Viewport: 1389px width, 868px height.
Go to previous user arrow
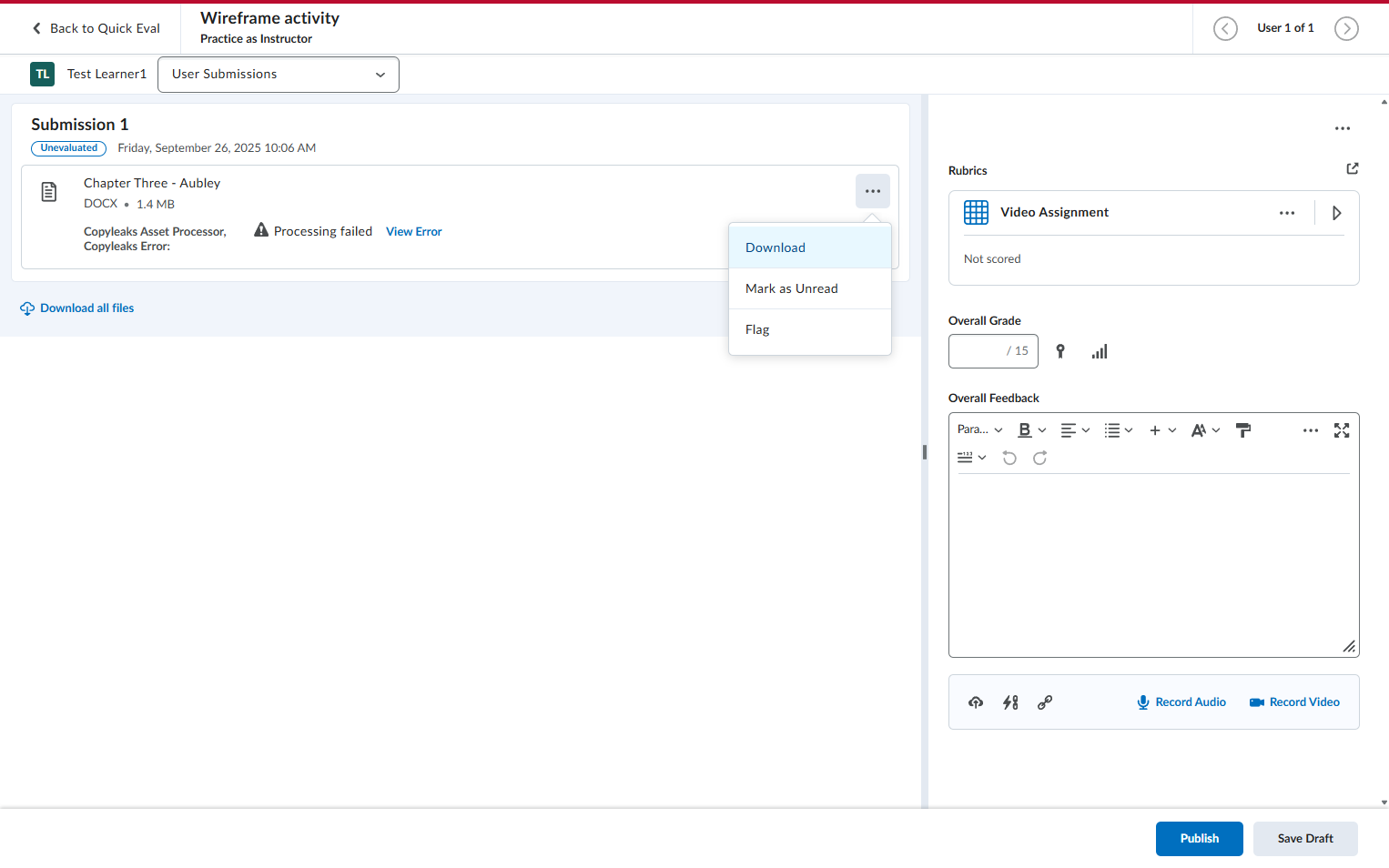click(x=1225, y=29)
